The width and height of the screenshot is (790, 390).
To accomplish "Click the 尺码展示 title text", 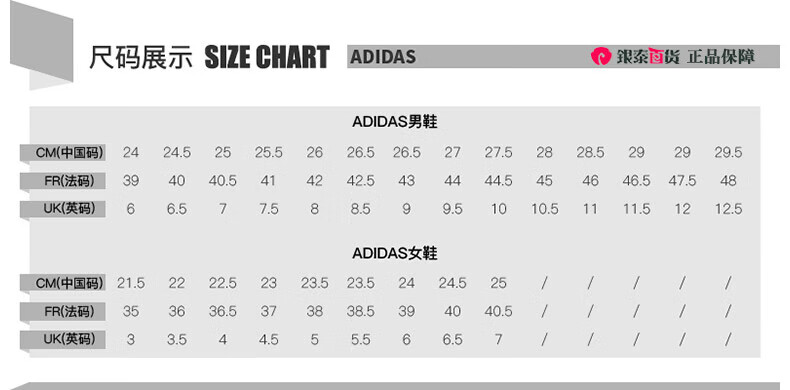I will point(141,57).
